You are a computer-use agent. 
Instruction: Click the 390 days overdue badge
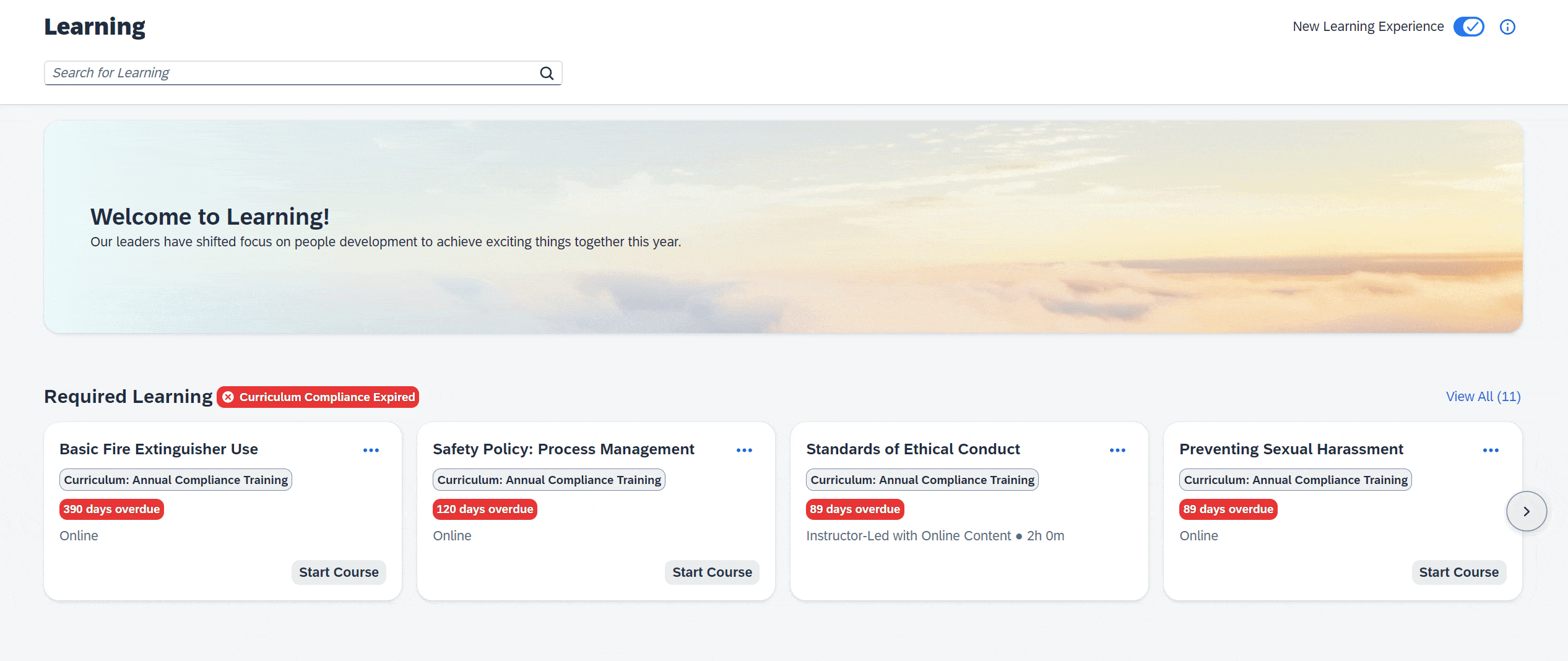click(111, 509)
